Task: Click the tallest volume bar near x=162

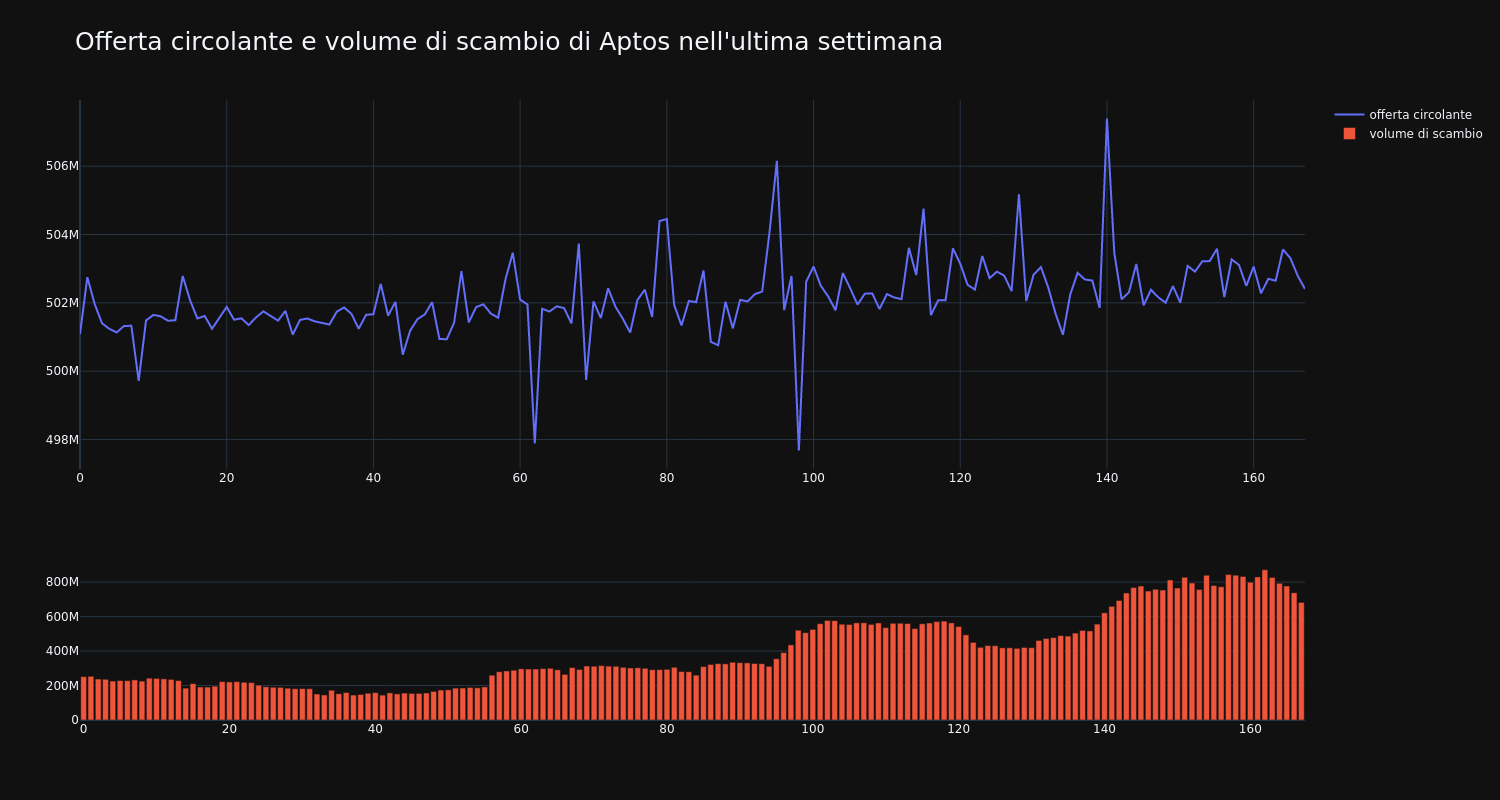Action: (x=1264, y=645)
